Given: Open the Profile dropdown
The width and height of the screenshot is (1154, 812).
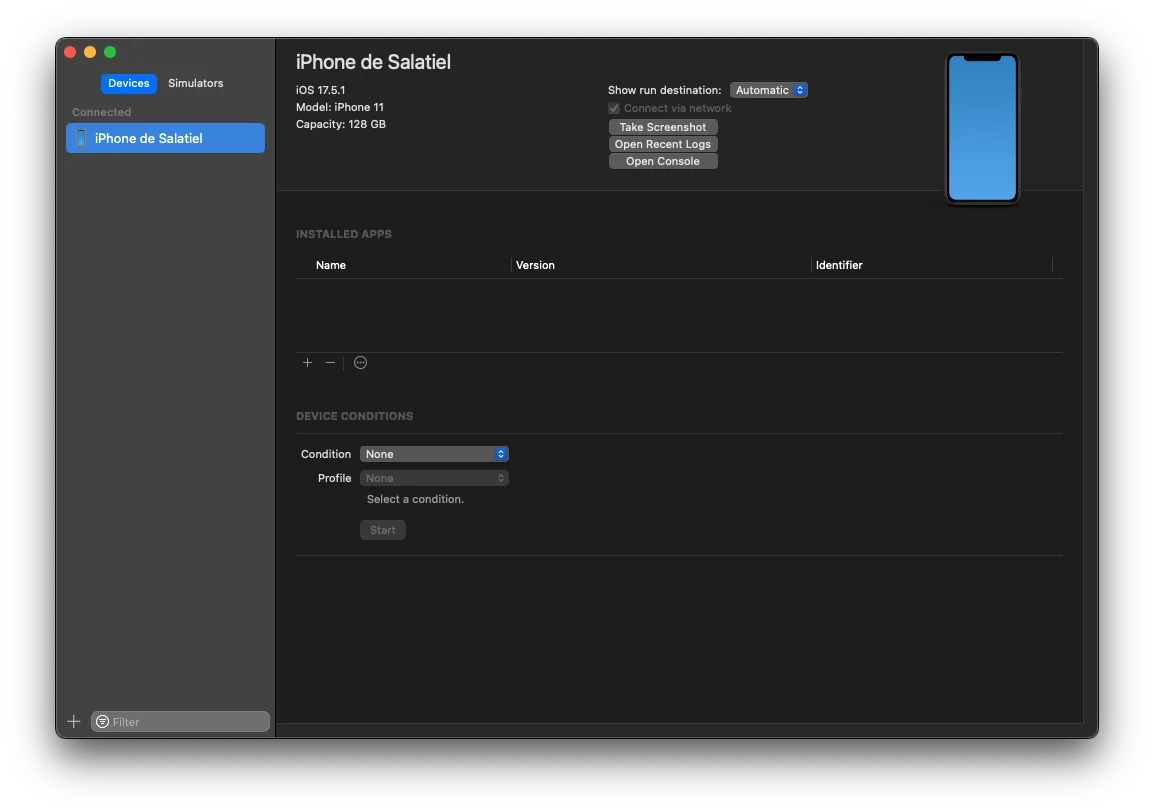Looking at the screenshot, I should 434,478.
